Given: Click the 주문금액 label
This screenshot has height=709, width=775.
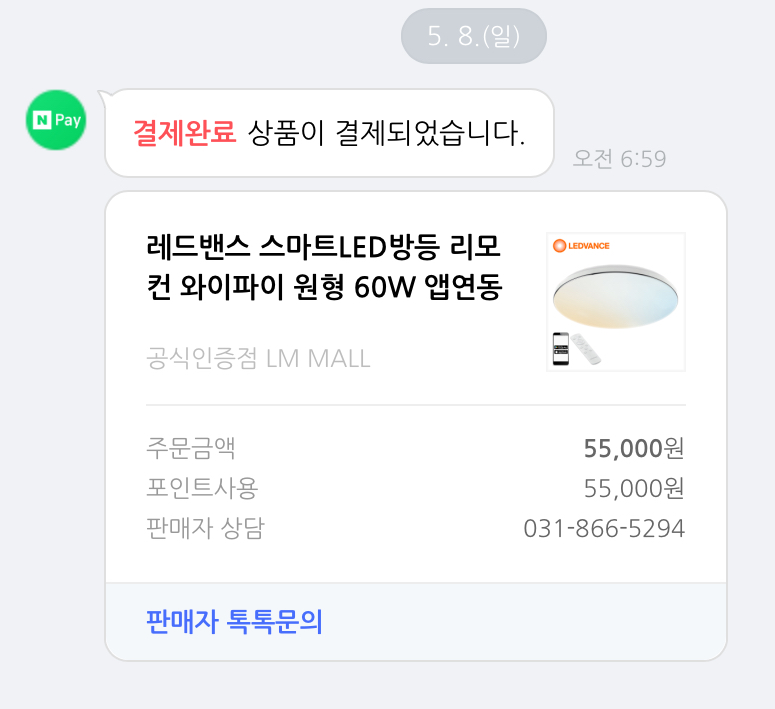Looking at the screenshot, I should (x=191, y=448).
